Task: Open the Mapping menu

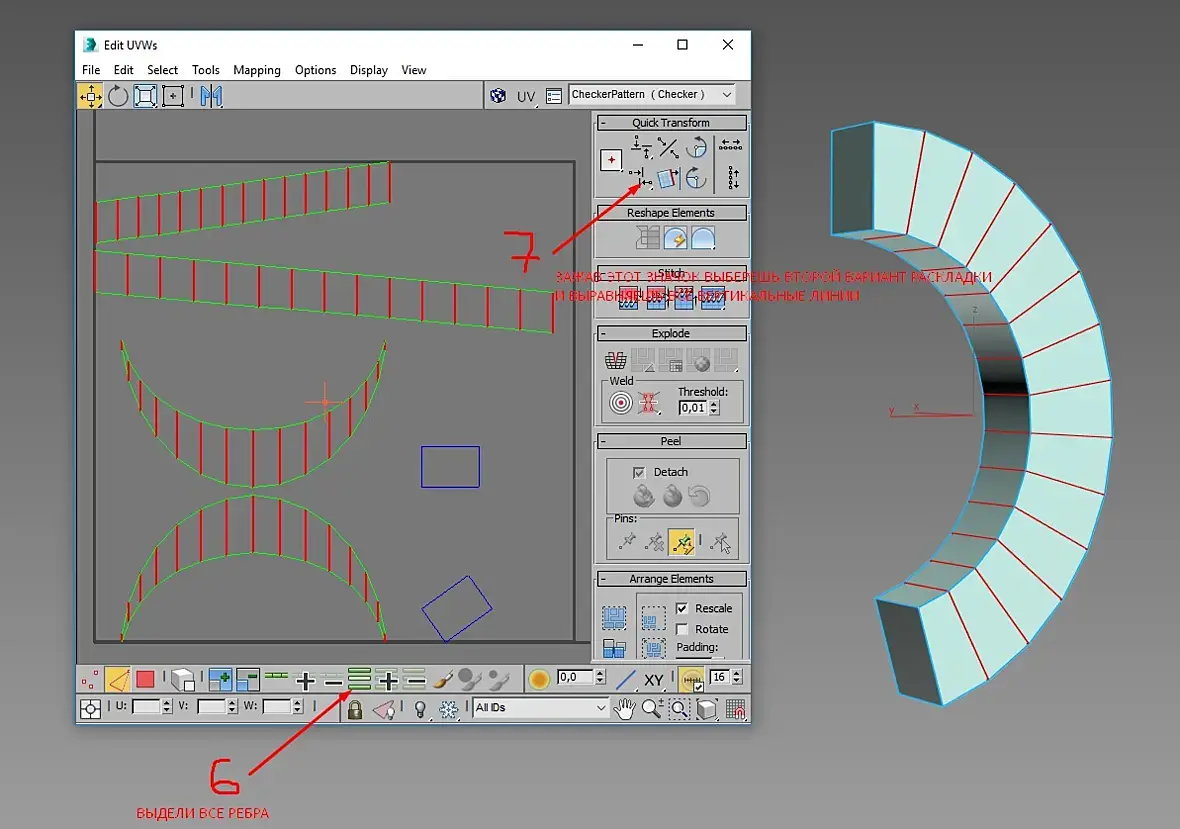Action: (257, 70)
